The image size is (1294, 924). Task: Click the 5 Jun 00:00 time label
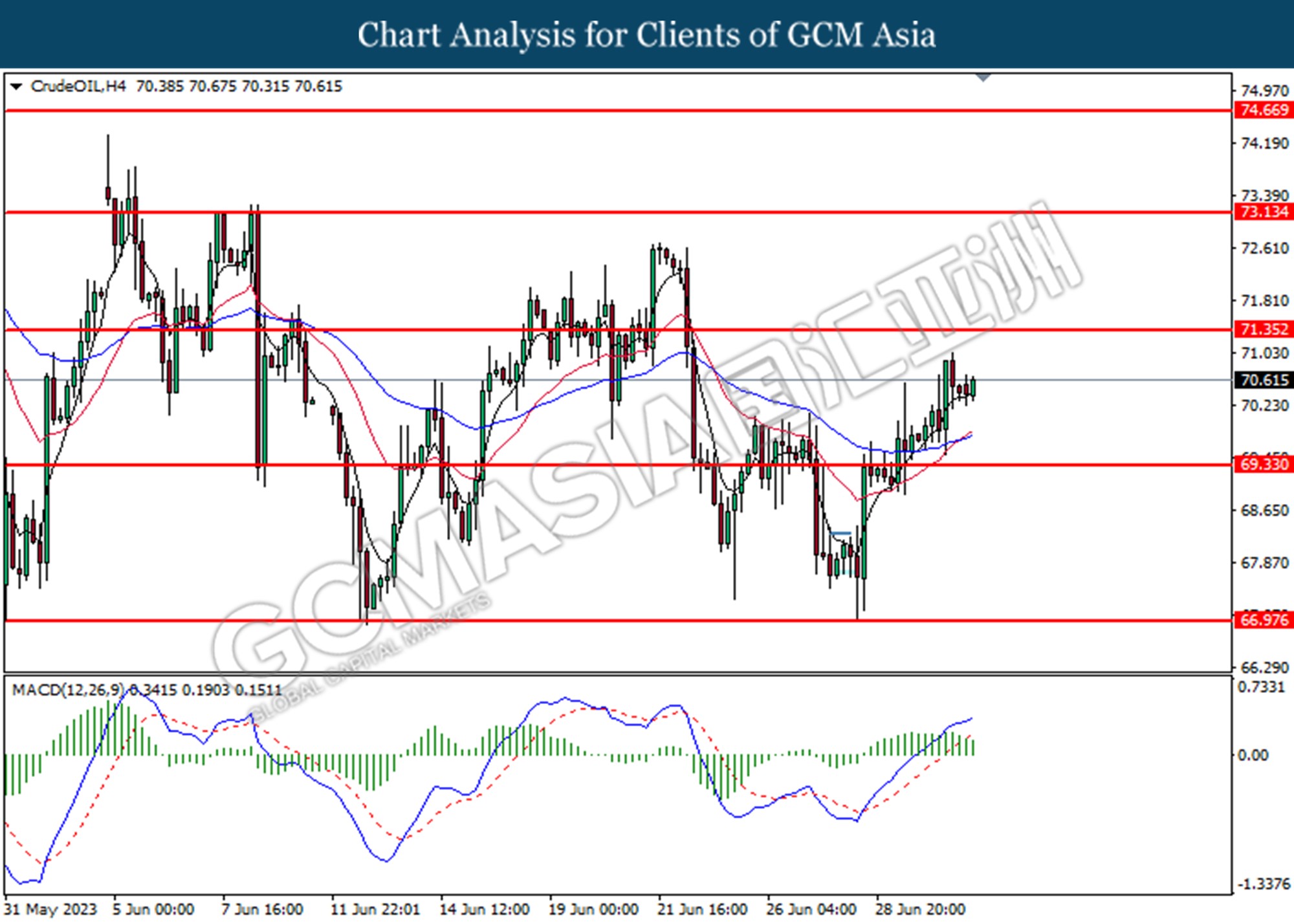pos(153,909)
